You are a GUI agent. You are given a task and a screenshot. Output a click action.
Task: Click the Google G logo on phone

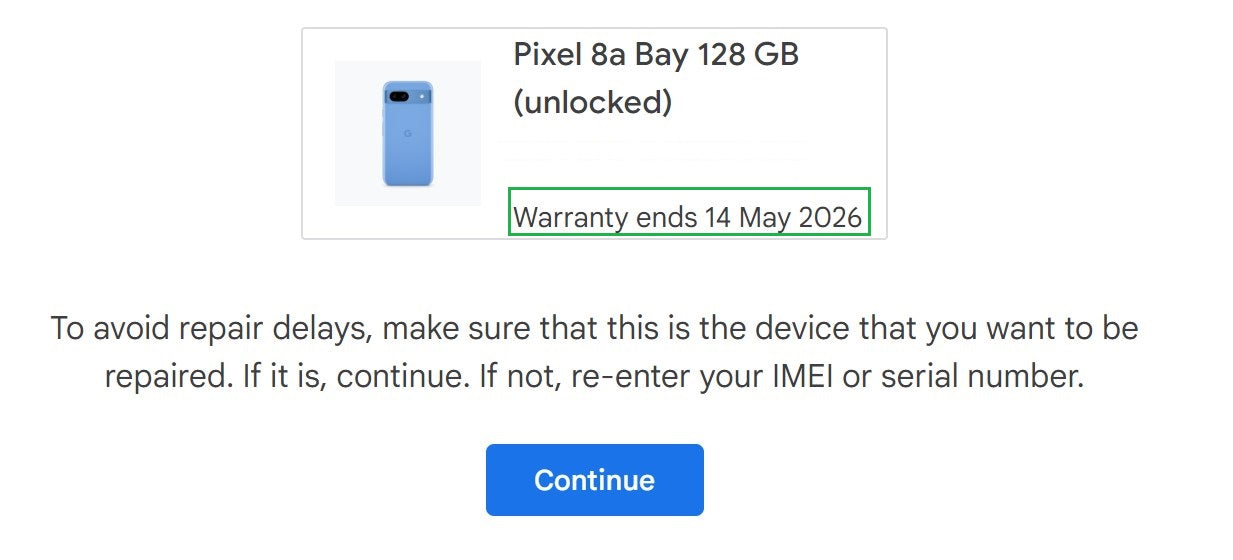tap(408, 133)
